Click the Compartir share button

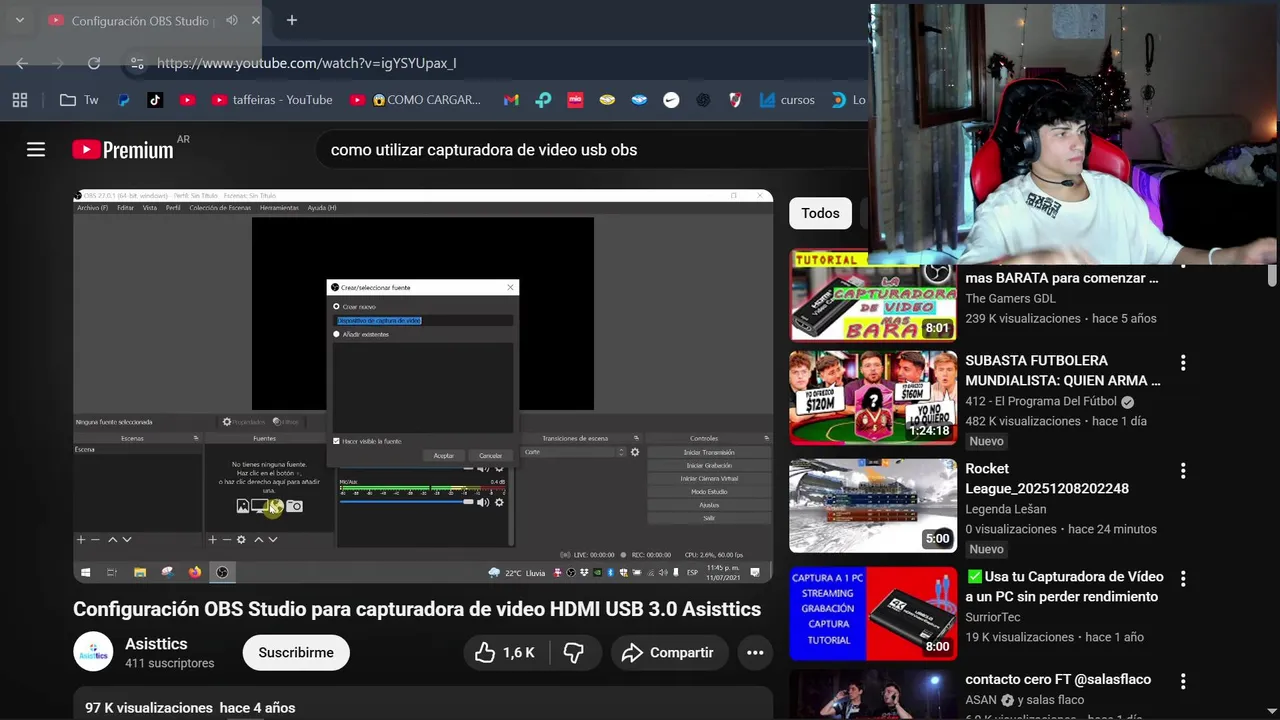click(667, 653)
